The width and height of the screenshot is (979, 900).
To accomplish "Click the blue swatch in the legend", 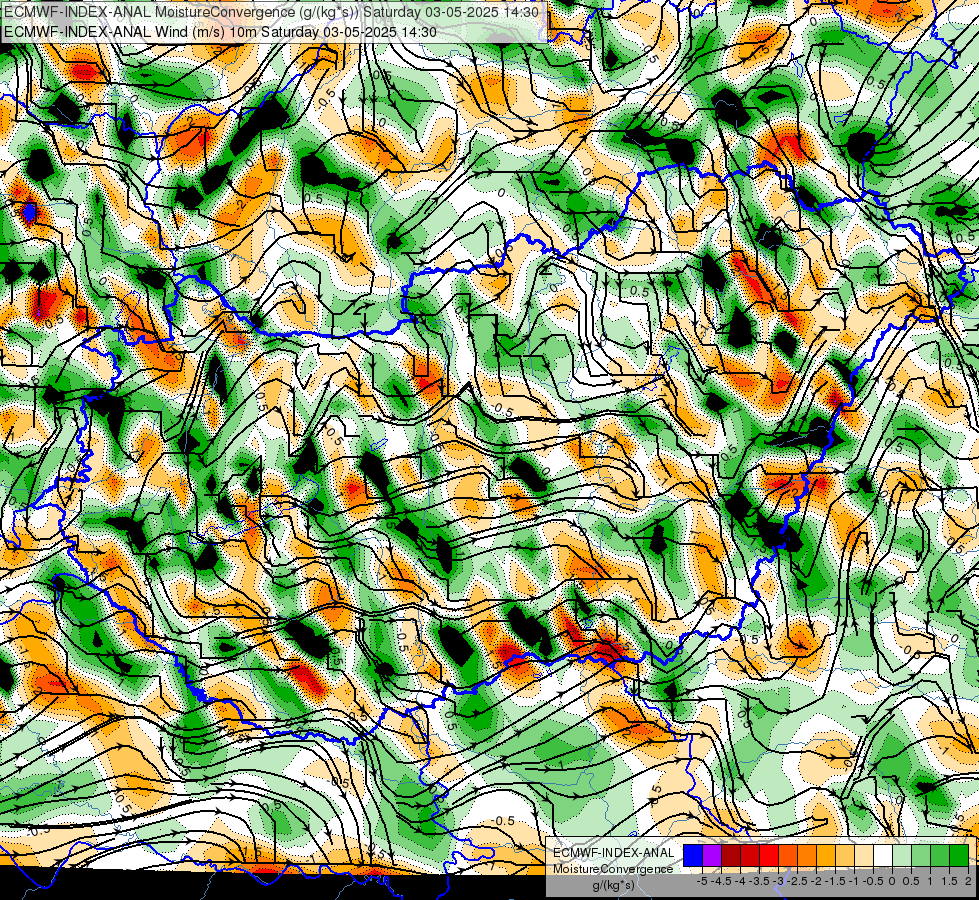I will pyautogui.click(x=693, y=855).
